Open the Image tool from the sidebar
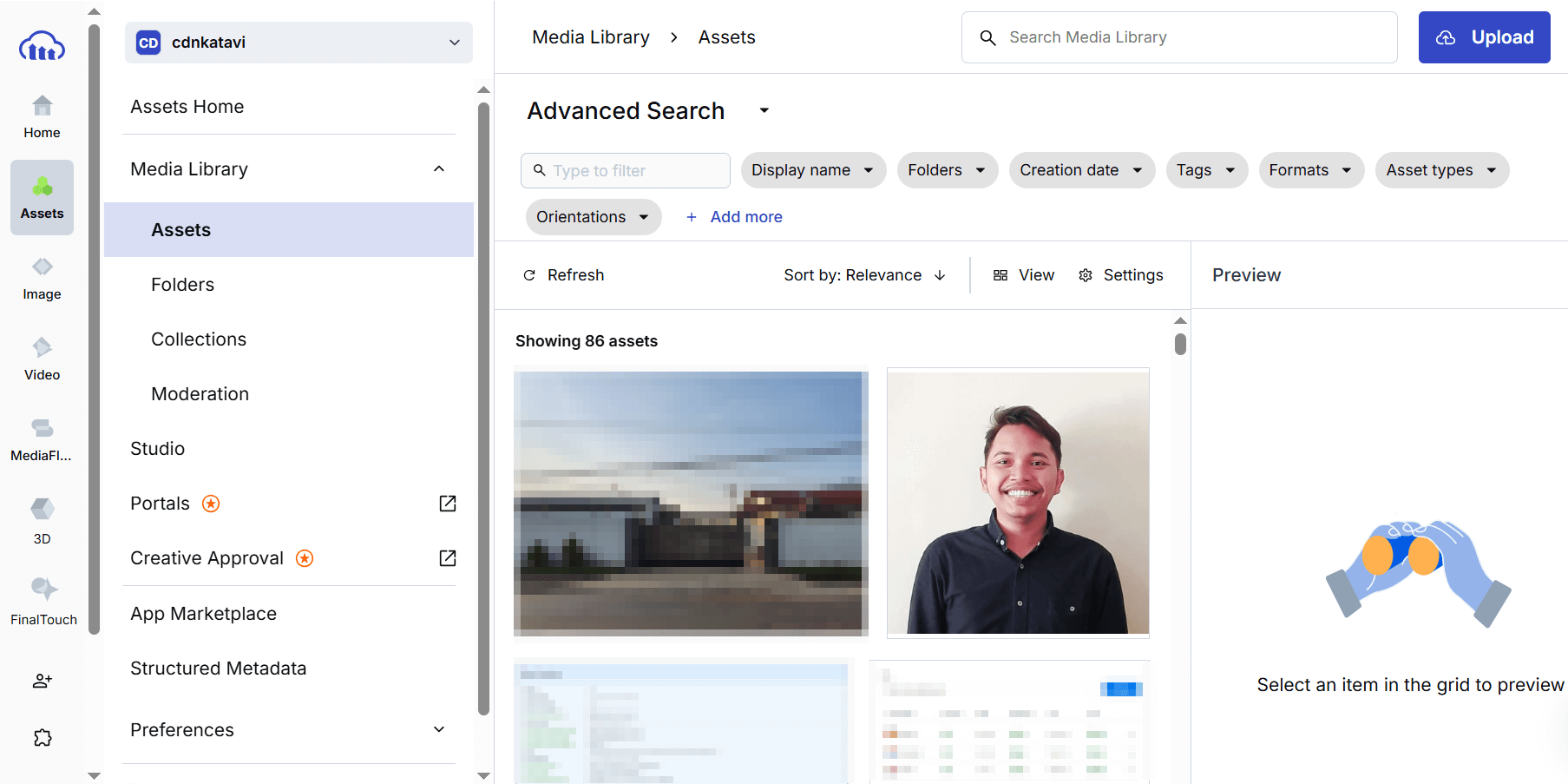 point(41,278)
